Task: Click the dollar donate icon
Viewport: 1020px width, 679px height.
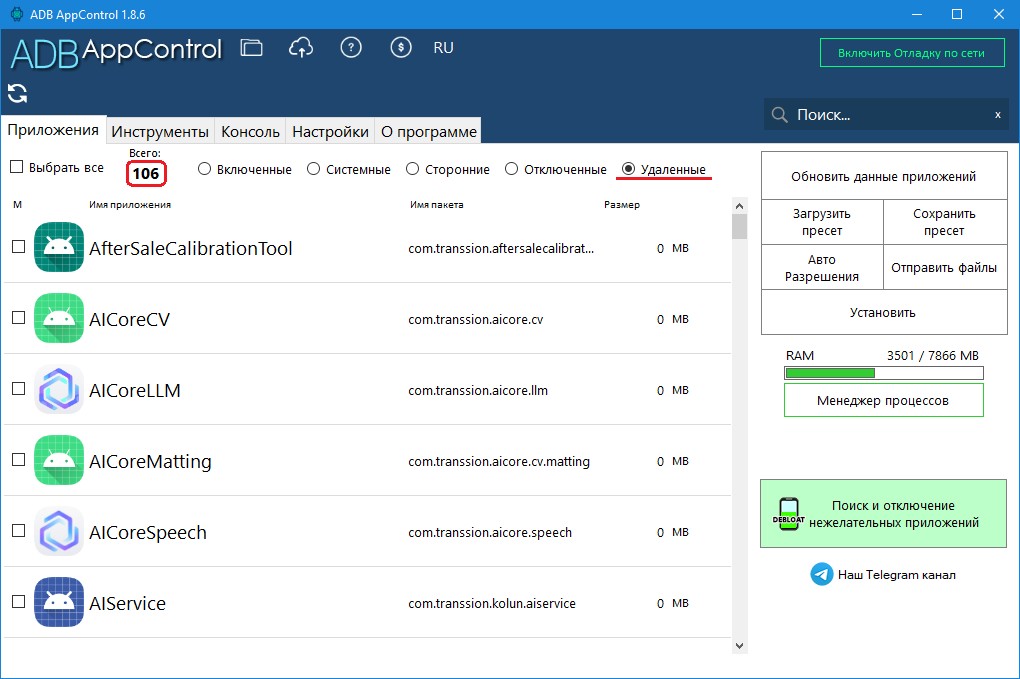Action: (x=401, y=47)
